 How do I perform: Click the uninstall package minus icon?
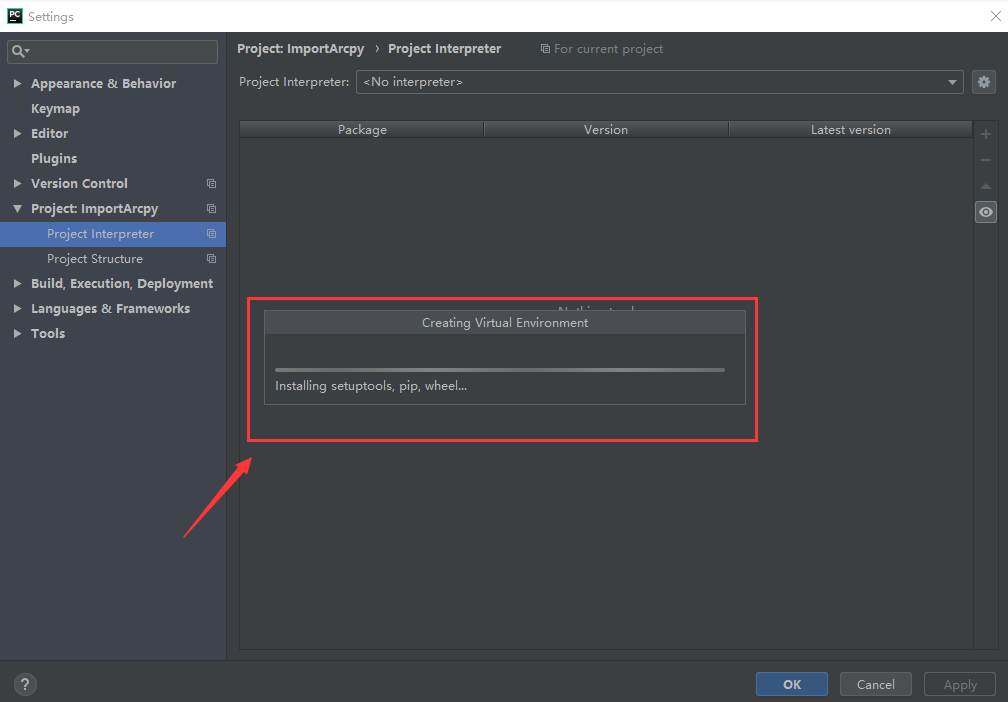[x=986, y=160]
